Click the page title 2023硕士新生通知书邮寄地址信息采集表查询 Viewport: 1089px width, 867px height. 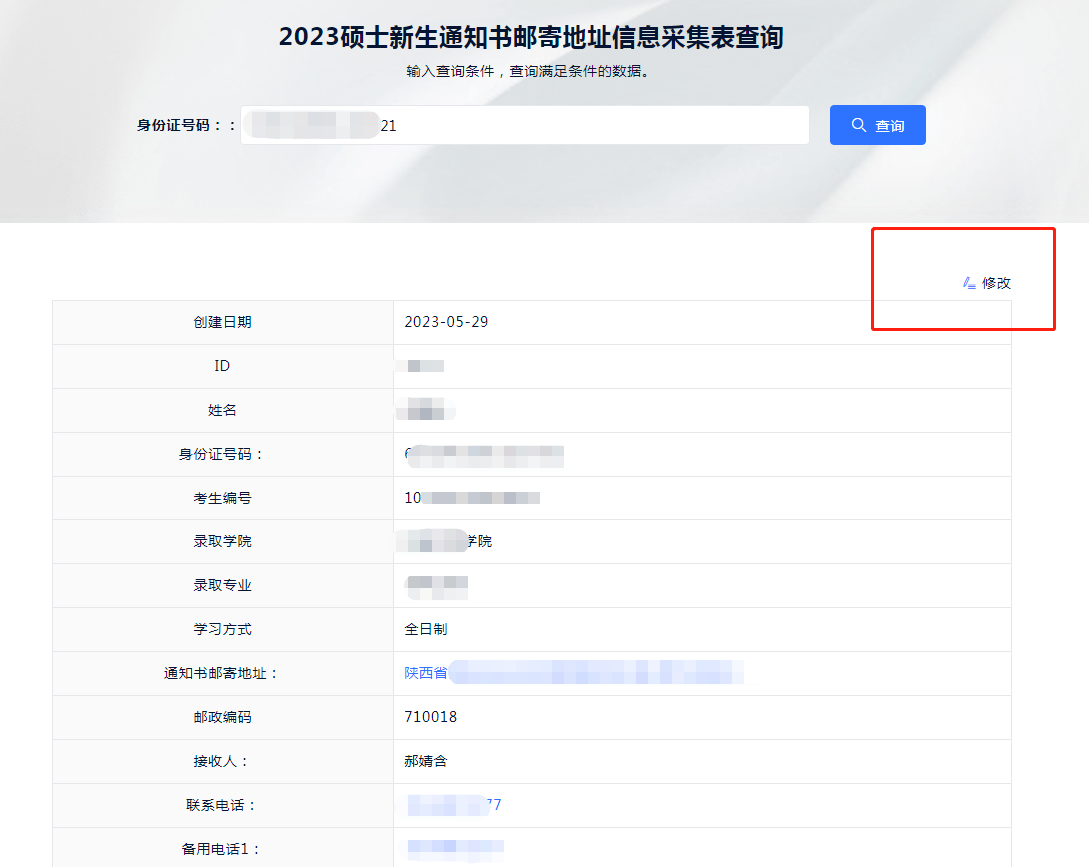531,37
